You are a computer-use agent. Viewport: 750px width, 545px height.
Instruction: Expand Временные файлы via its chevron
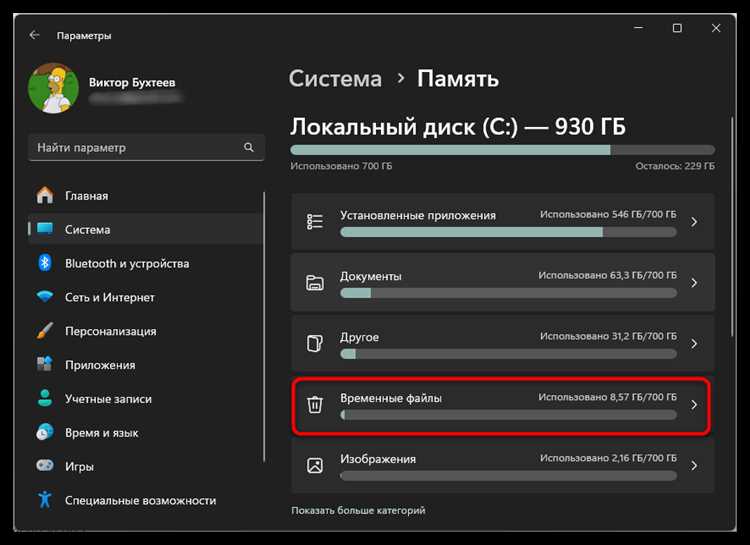(x=694, y=405)
